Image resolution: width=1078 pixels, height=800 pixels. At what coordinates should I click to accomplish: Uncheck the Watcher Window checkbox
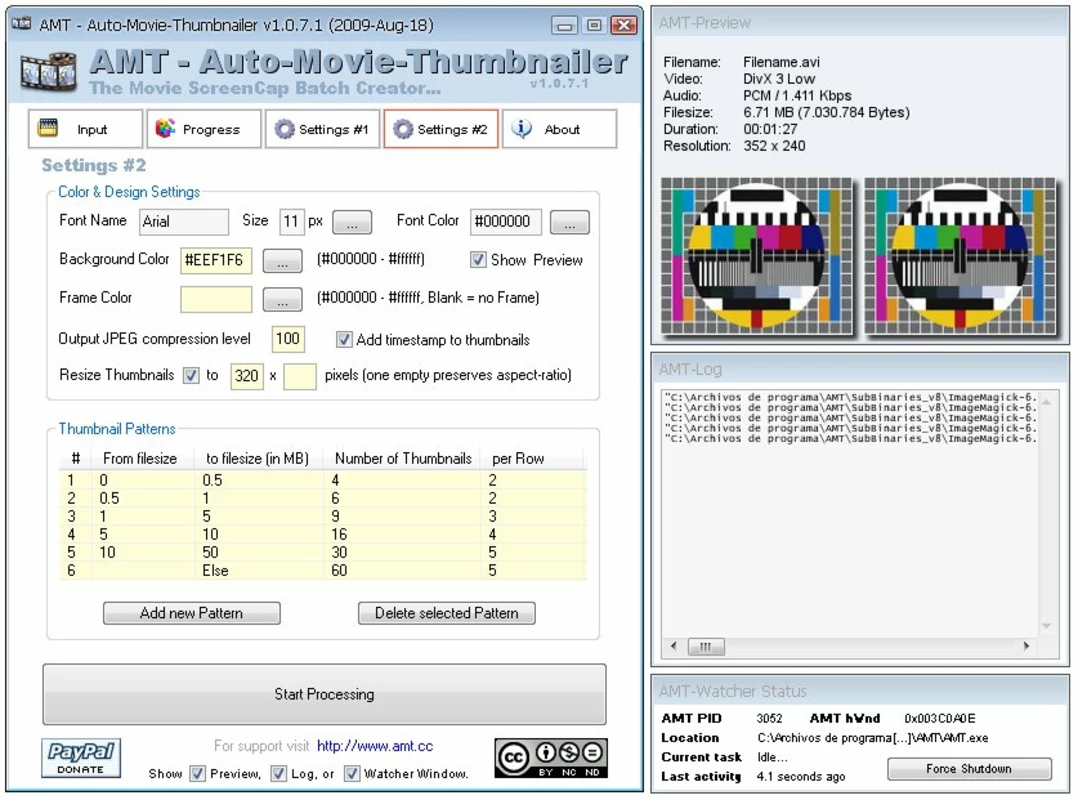pyautogui.click(x=352, y=774)
